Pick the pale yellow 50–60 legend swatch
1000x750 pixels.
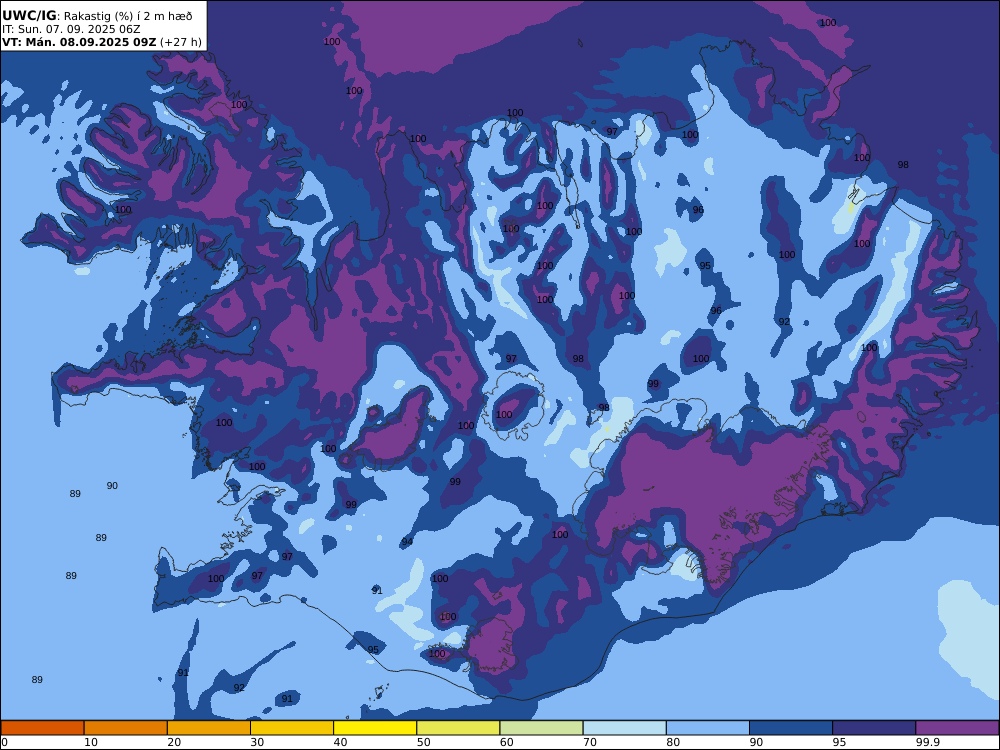tap(458, 728)
